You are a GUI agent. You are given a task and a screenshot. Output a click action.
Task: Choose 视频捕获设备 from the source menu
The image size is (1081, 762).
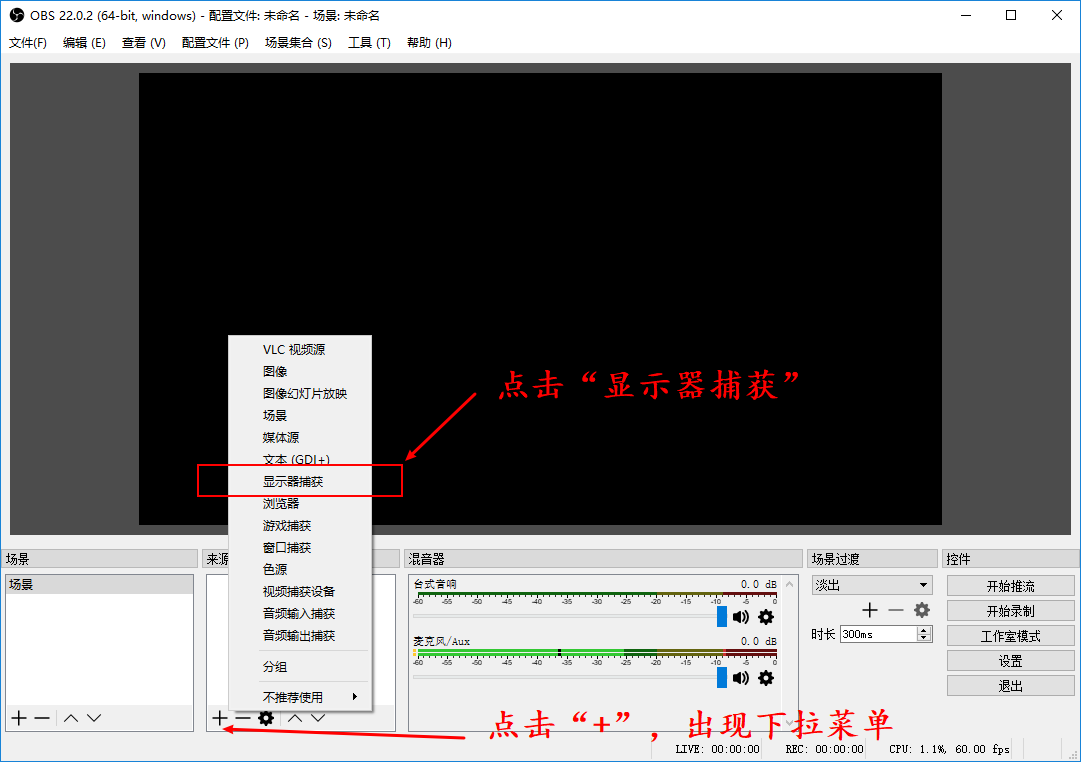tap(300, 592)
